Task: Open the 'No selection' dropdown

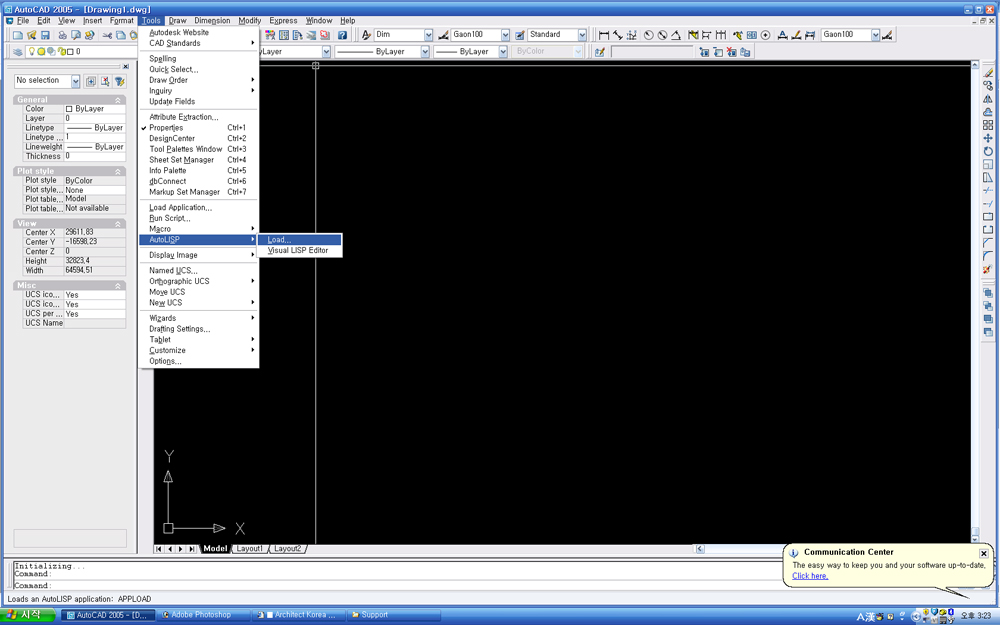Action: [75, 81]
